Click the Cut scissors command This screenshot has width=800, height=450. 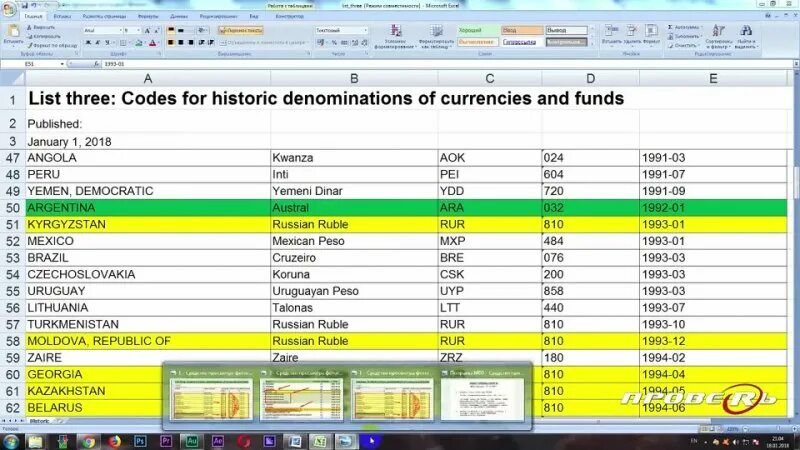coord(42,28)
